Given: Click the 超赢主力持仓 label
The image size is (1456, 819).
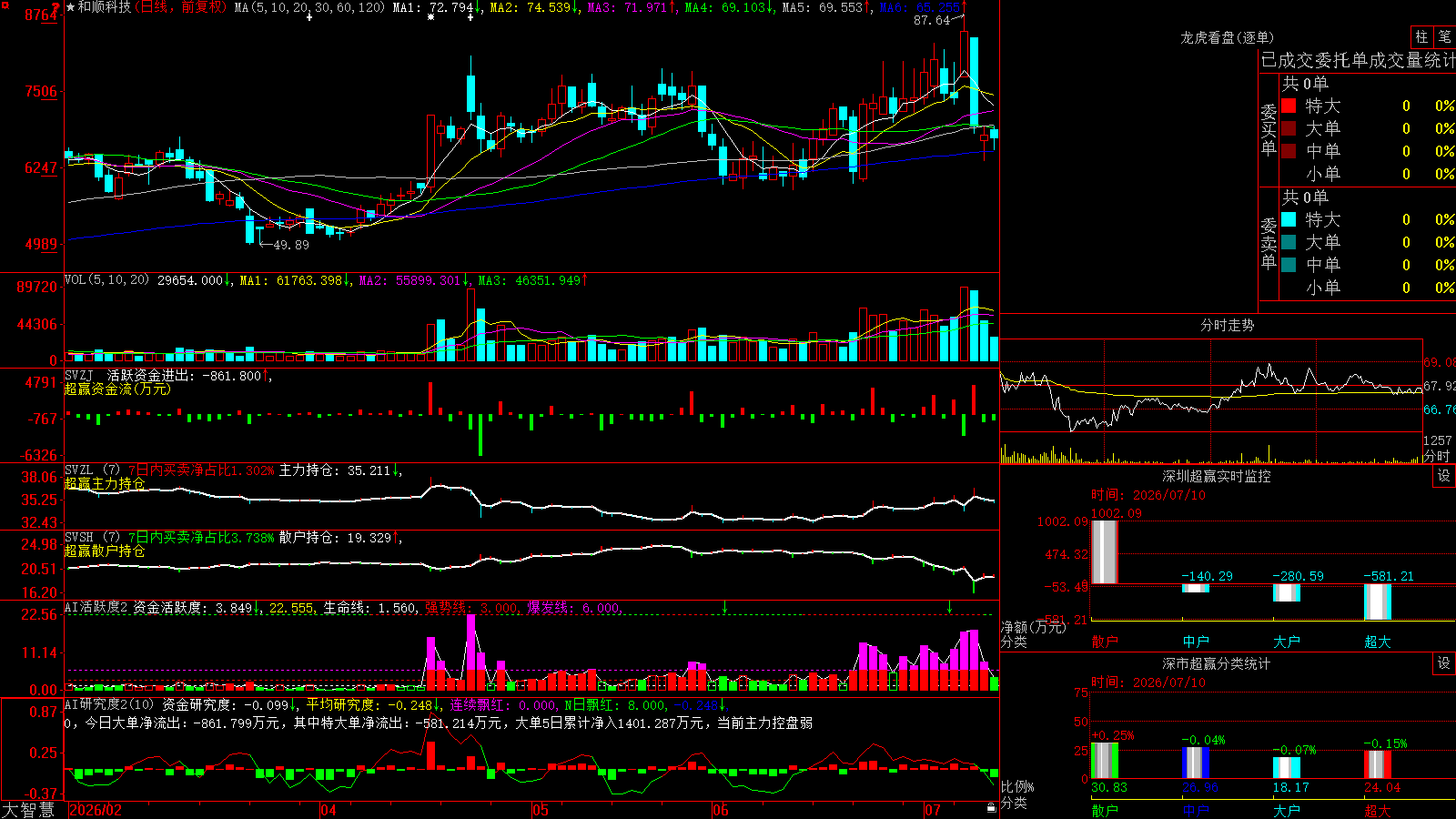Looking at the screenshot, I should pyautogui.click(x=105, y=483).
